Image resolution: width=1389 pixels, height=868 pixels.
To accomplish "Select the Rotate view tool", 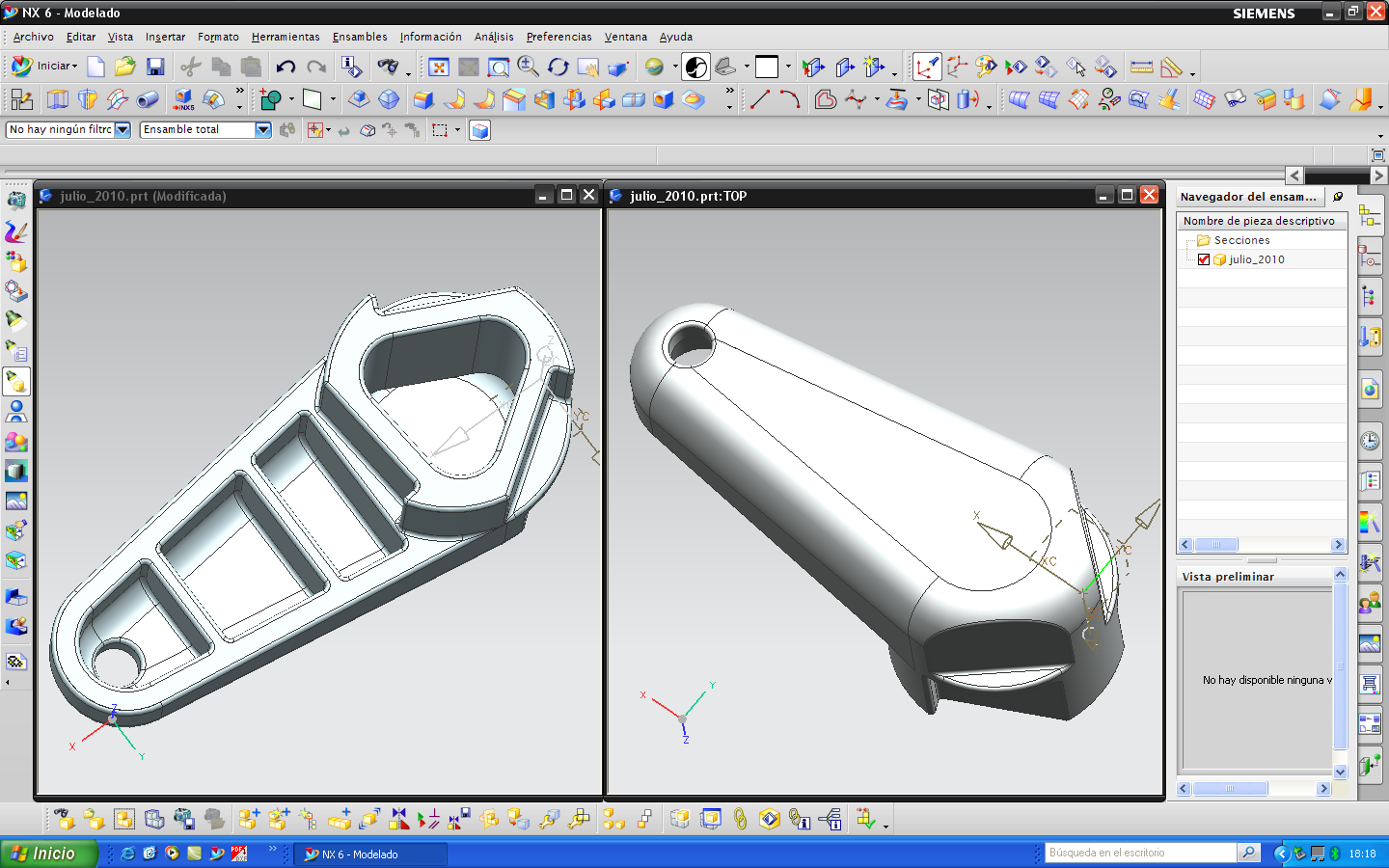I will pos(558,67).
